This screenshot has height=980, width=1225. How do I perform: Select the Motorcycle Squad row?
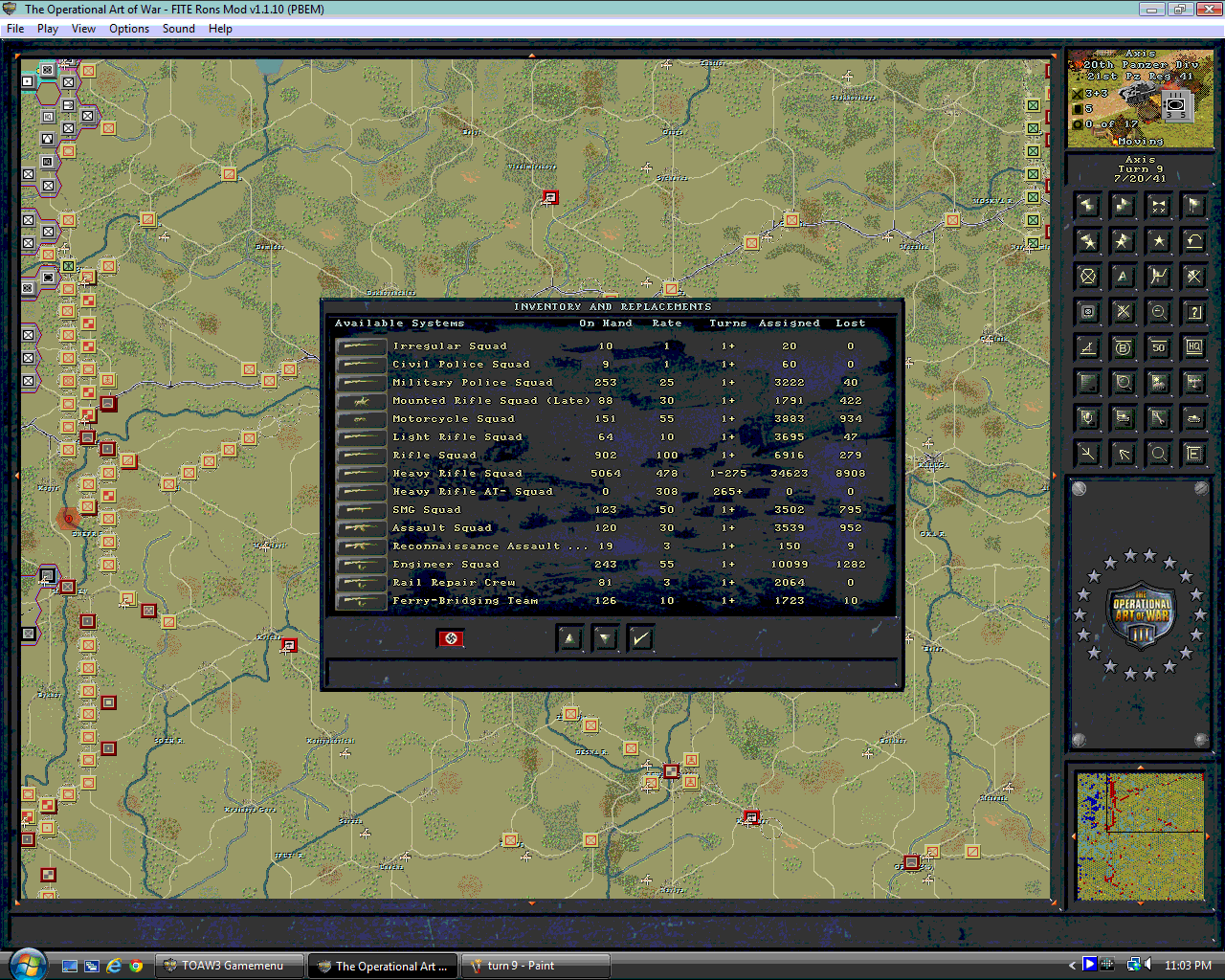point(613,419)
